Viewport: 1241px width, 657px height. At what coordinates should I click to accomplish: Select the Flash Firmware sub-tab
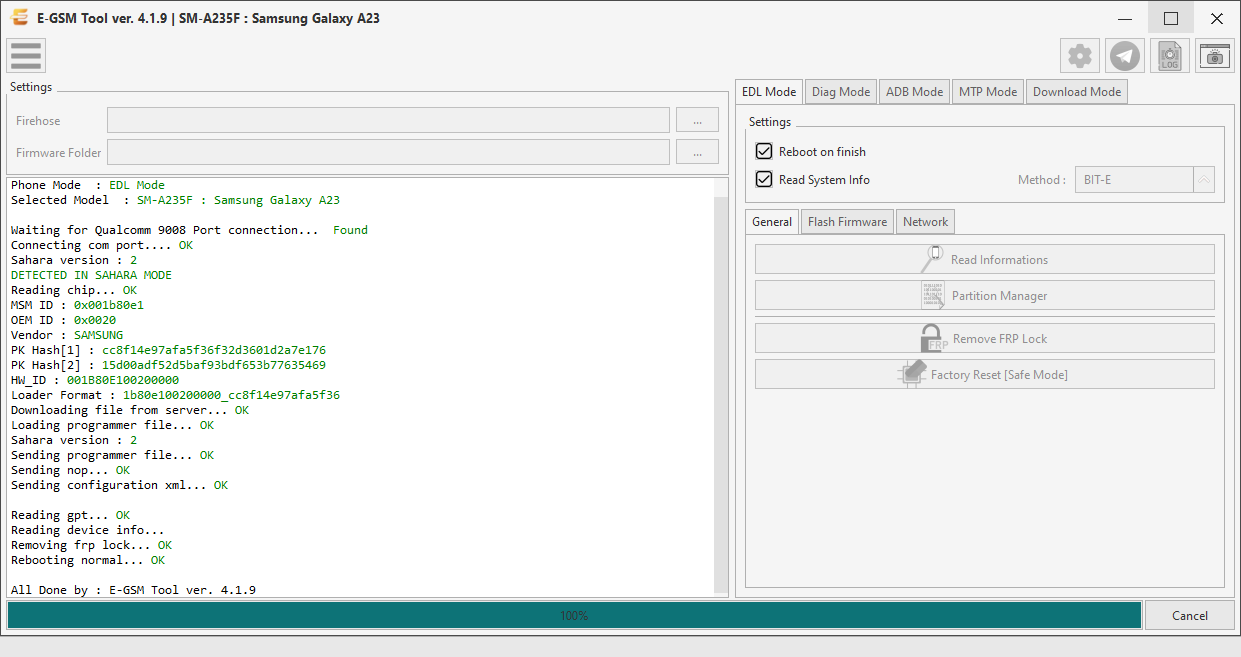pyautogui.click(x=847, y=221)
